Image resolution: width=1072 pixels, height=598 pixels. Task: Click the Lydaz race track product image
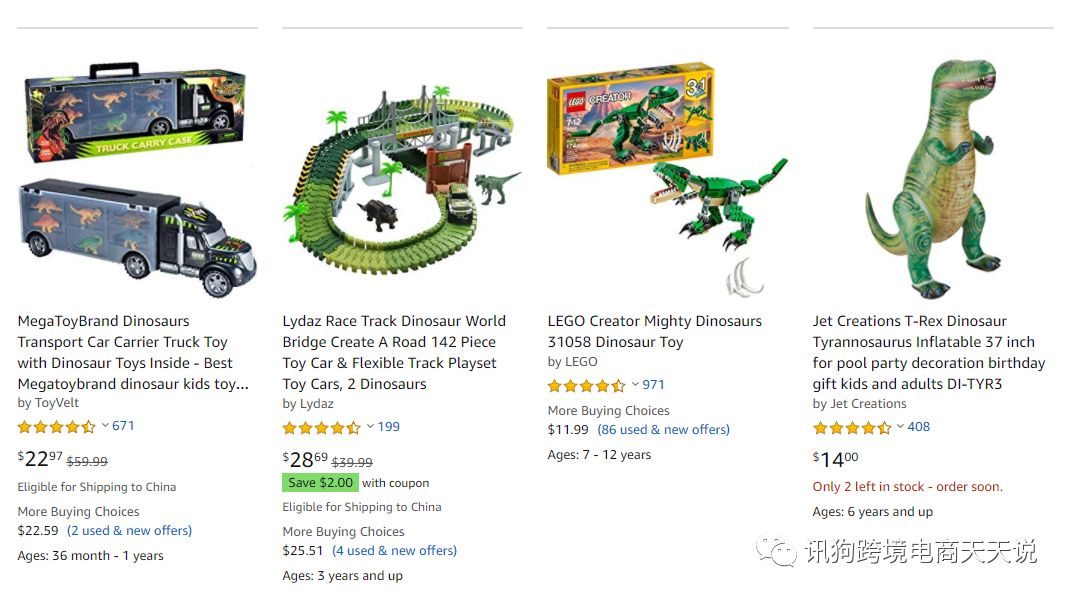[401, 180]
